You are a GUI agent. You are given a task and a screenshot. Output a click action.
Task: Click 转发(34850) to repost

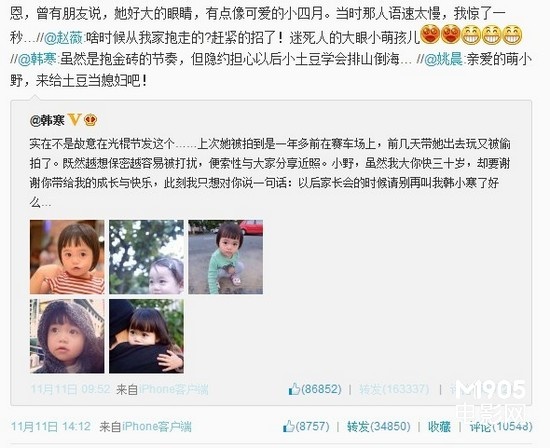pyautogui.click(x=378, y=426)
